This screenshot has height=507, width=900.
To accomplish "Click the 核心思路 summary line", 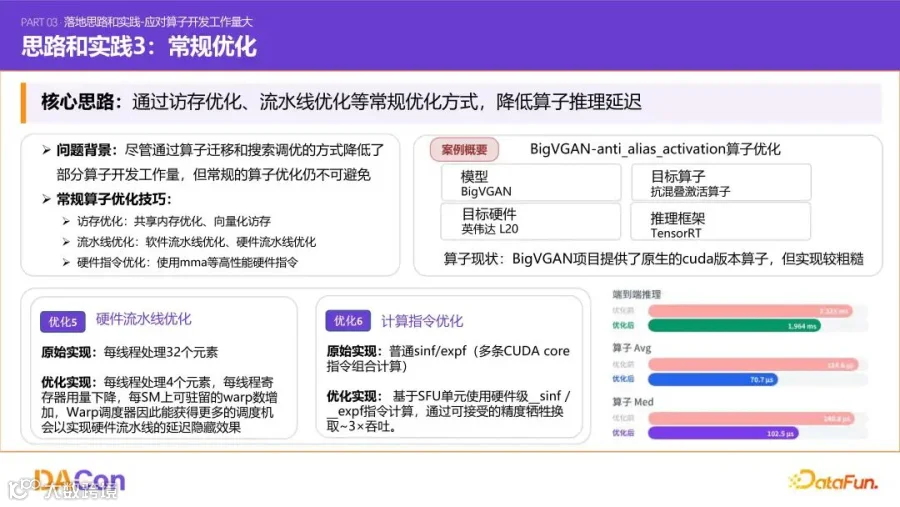I will 341,102.
